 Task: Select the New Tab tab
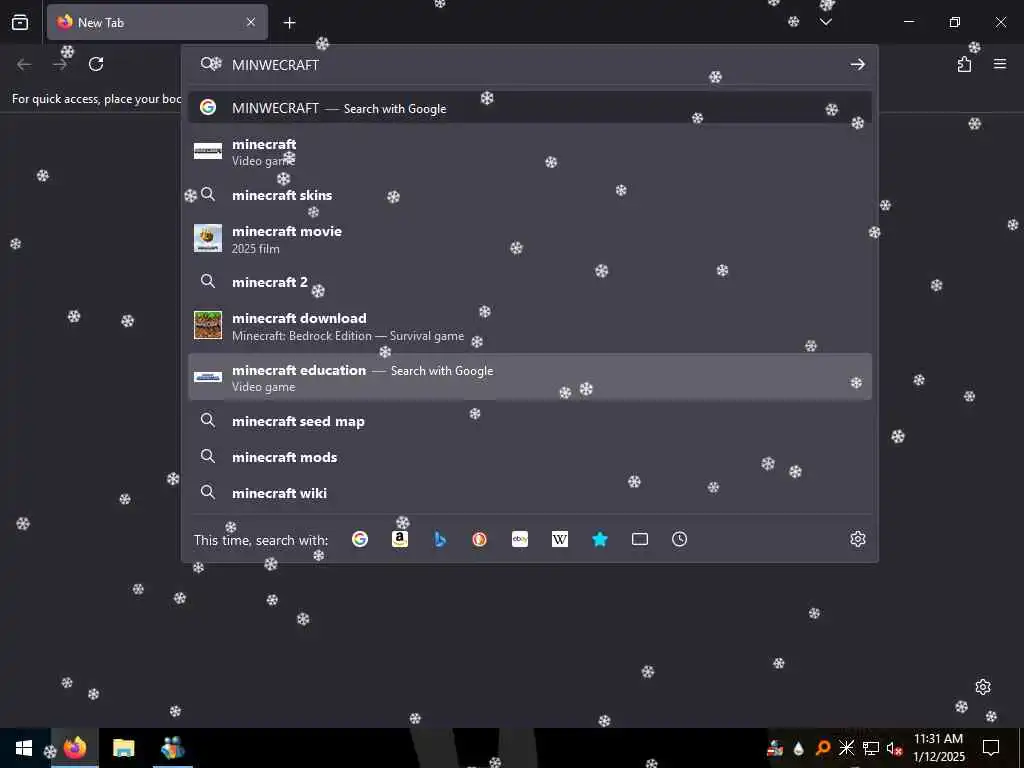click(x=157, y=22)
